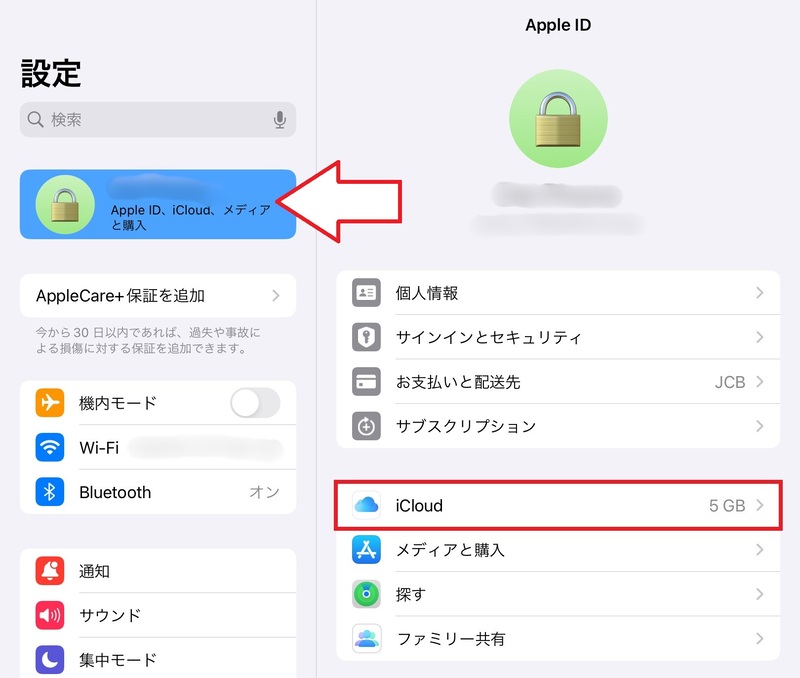Tap the 探す row chevron
The height and width of the screenshot is (678, 800).
[760, 594]
